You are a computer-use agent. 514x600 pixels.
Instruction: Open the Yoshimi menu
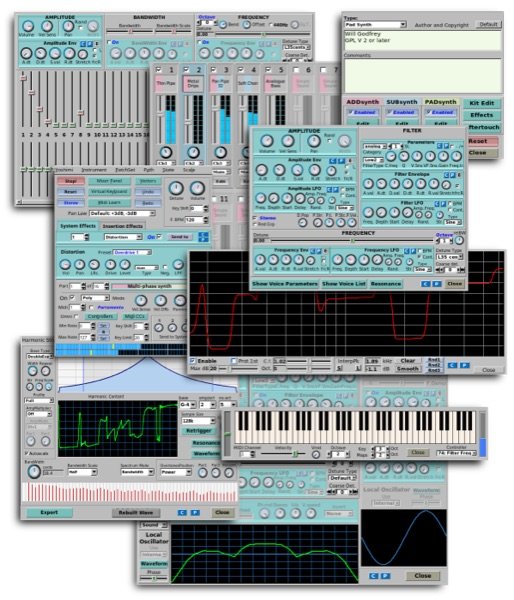64,170
